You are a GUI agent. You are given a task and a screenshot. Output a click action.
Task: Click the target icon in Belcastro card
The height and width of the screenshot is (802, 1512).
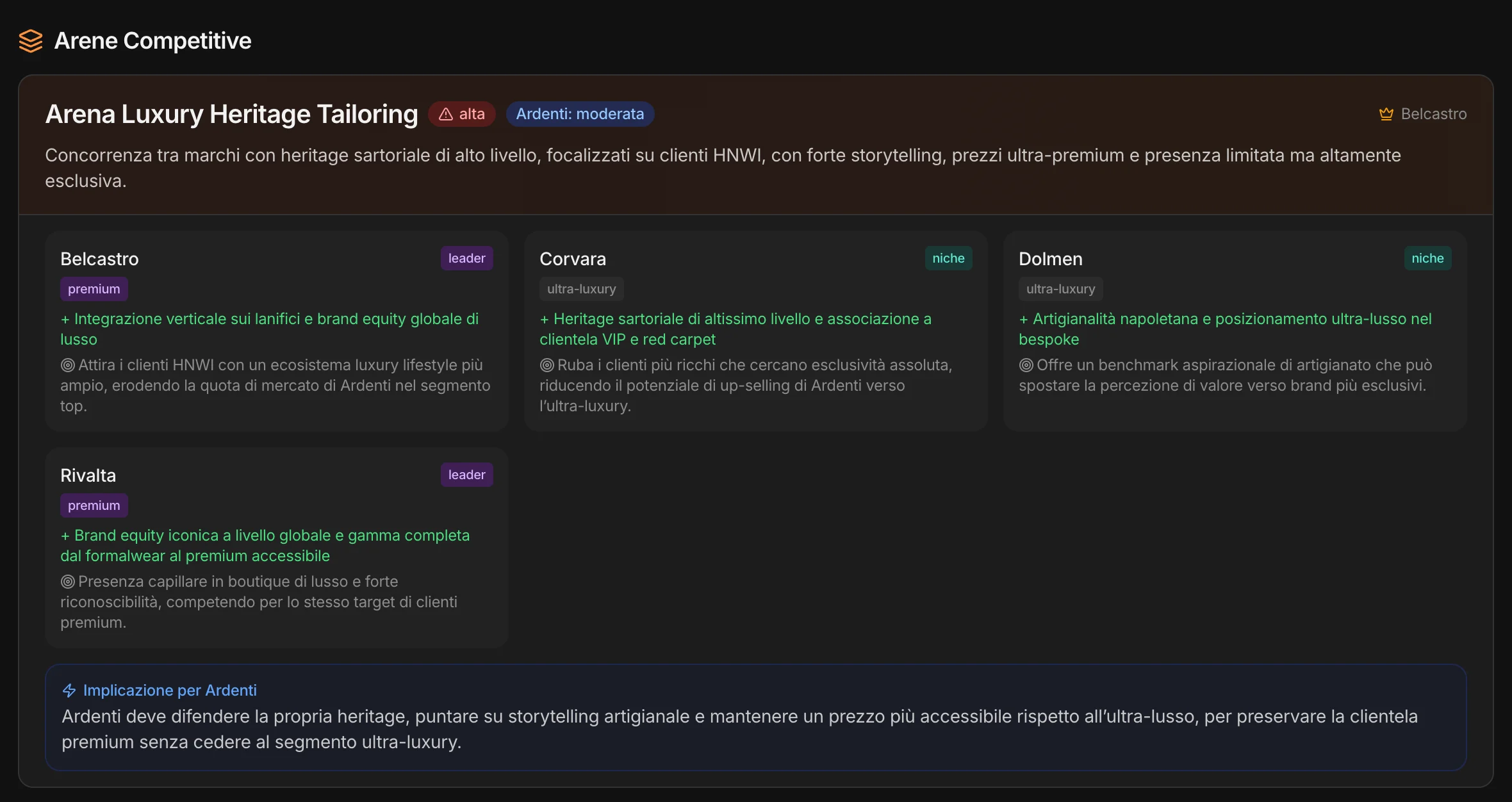click(67, 365)
